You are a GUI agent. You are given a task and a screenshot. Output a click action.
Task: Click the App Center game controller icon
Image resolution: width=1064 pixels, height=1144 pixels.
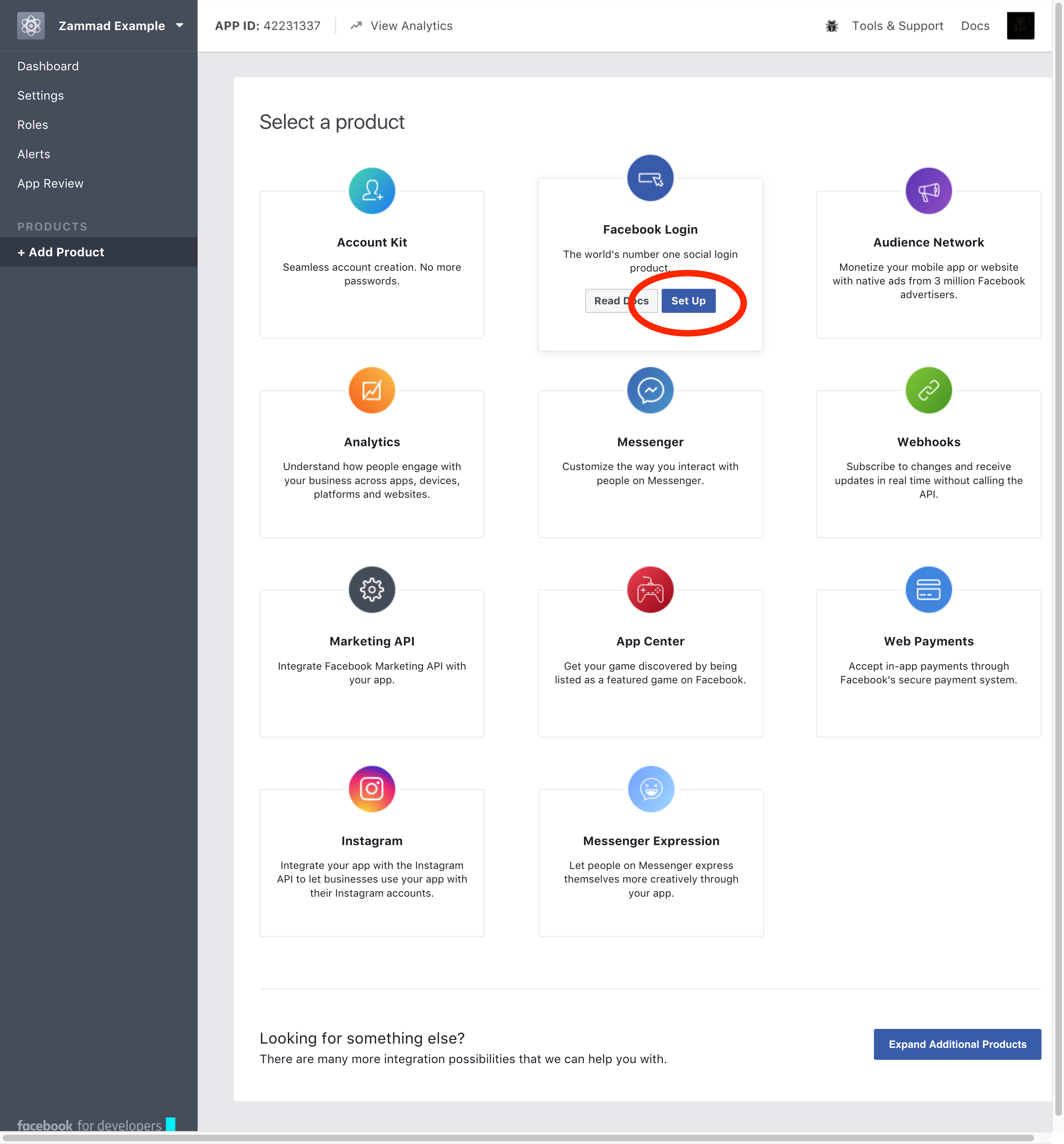(650, 590)
